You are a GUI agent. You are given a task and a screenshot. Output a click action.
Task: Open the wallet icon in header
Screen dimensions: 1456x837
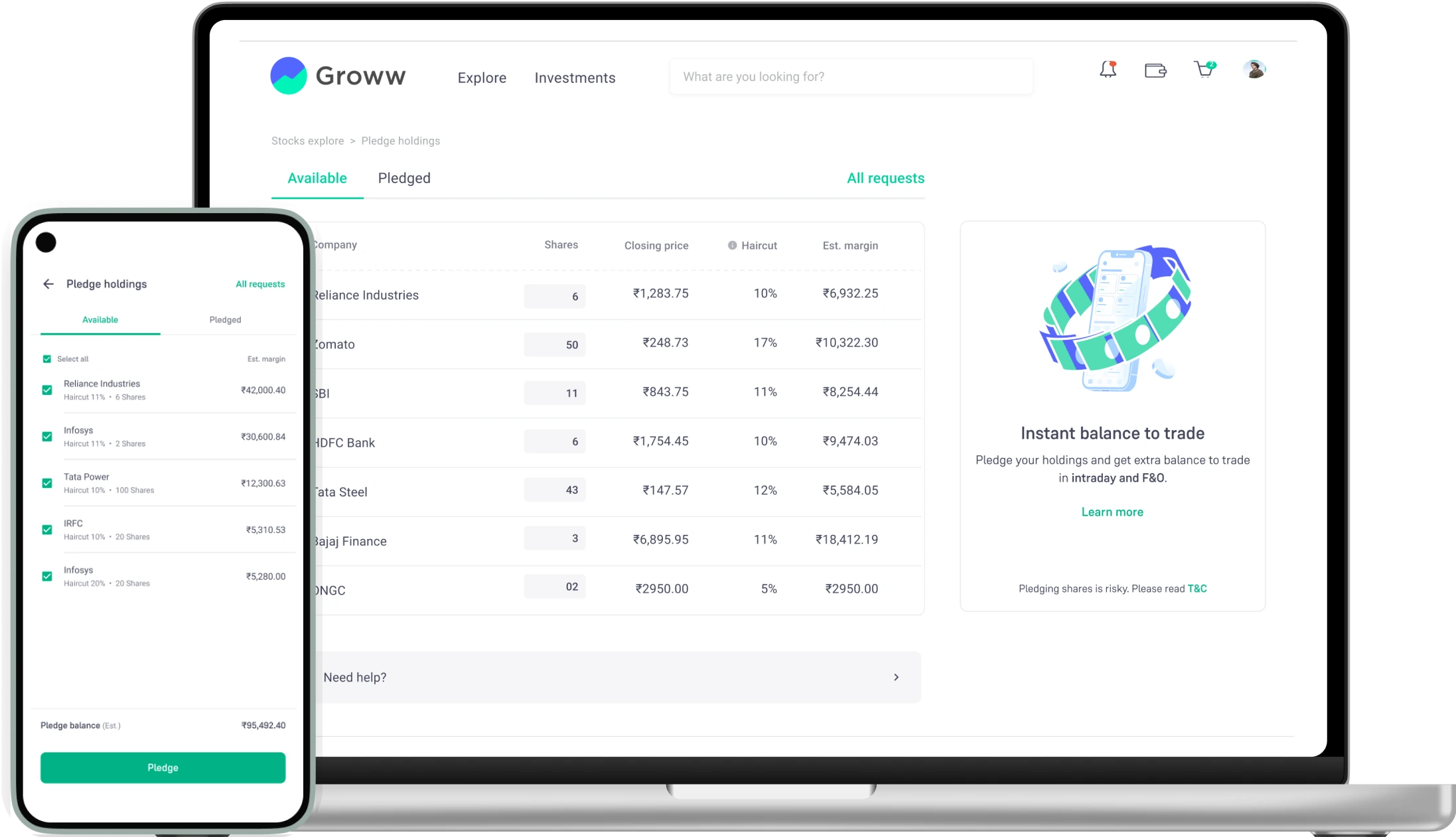[x=1155, y=70]
